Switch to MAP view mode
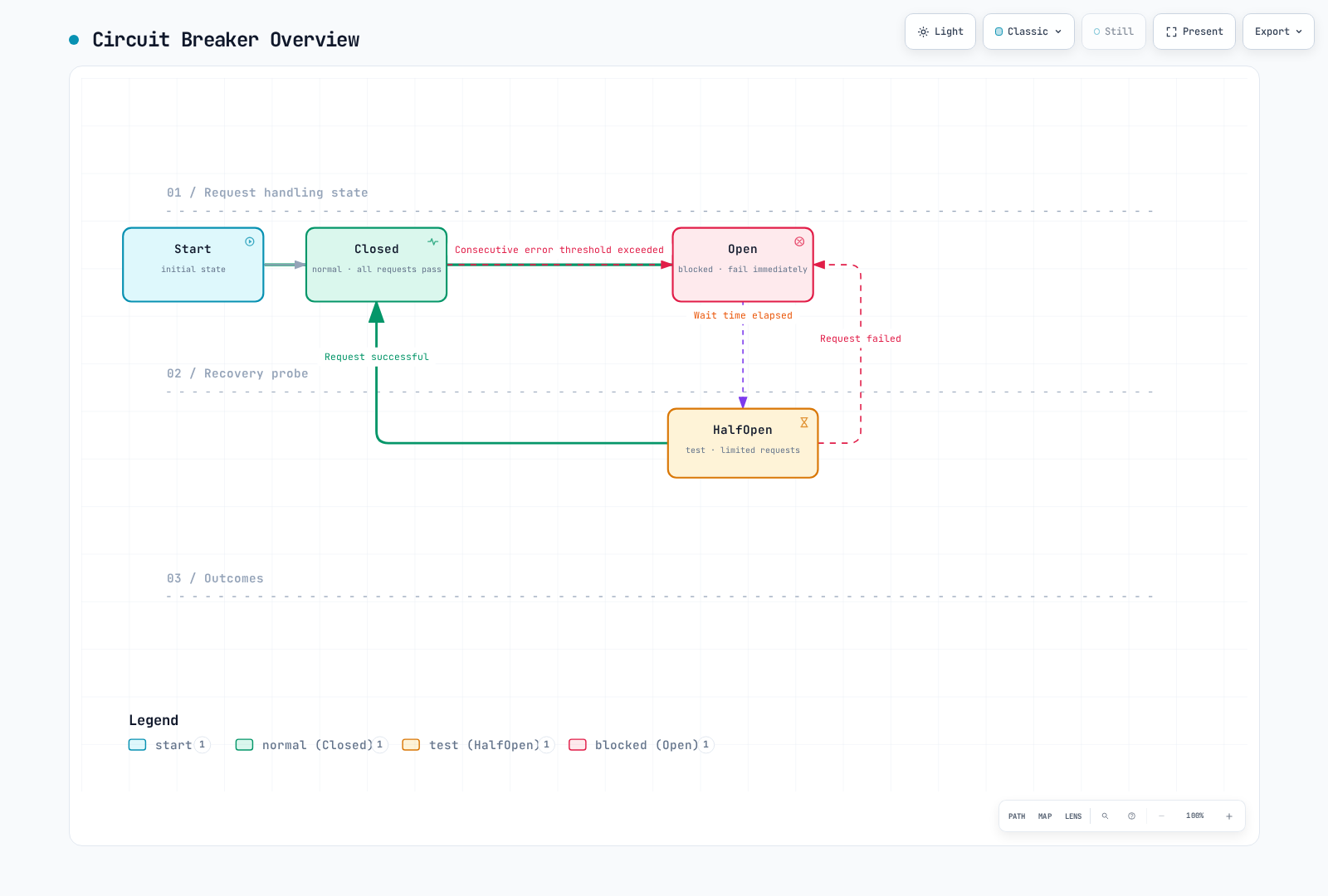Screen dimensions: 1328x896 coord(1045,816)
